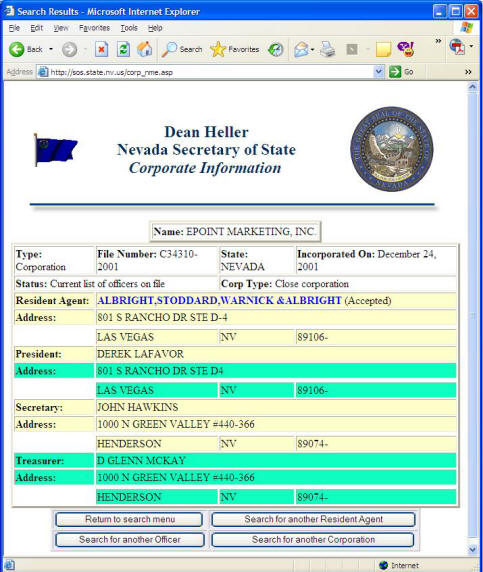Screen dimensions: 483x572
Task: Print the page with printer icon
Action: [327, 49]
